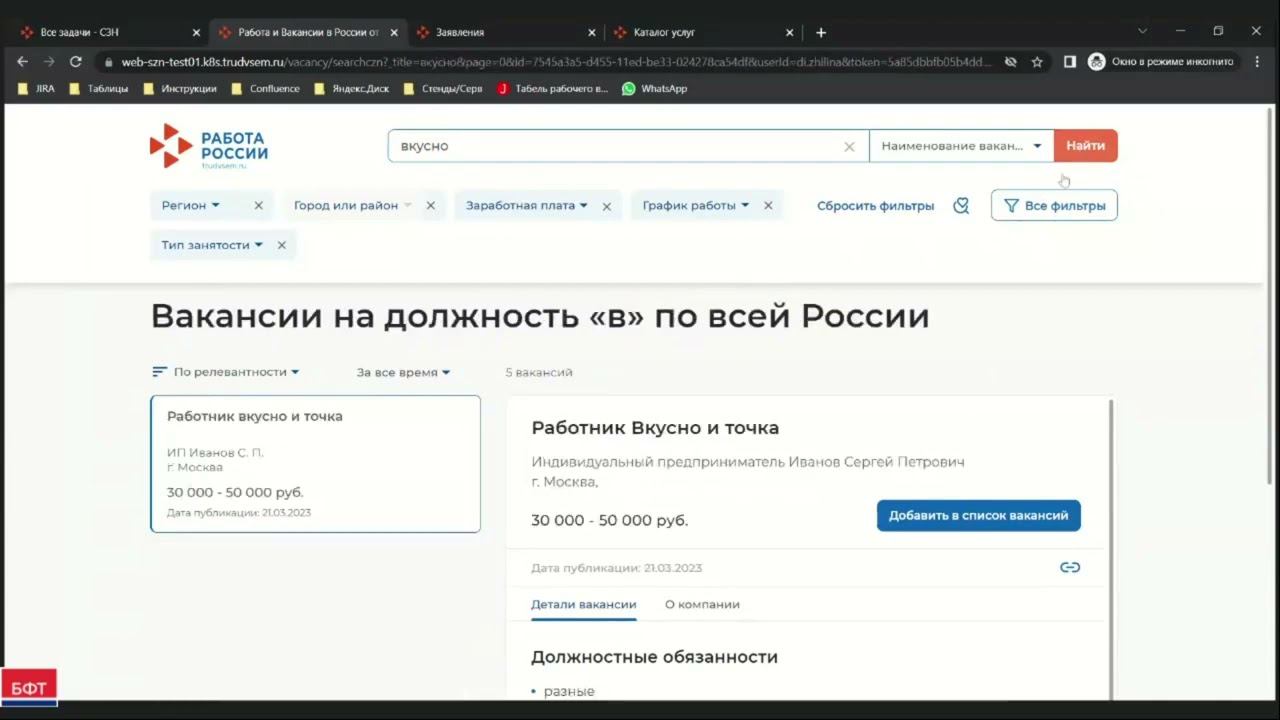This screenshot has height=720, width=1280.
Task: Click the Найти search button
Action: [x=1086, y=146]
